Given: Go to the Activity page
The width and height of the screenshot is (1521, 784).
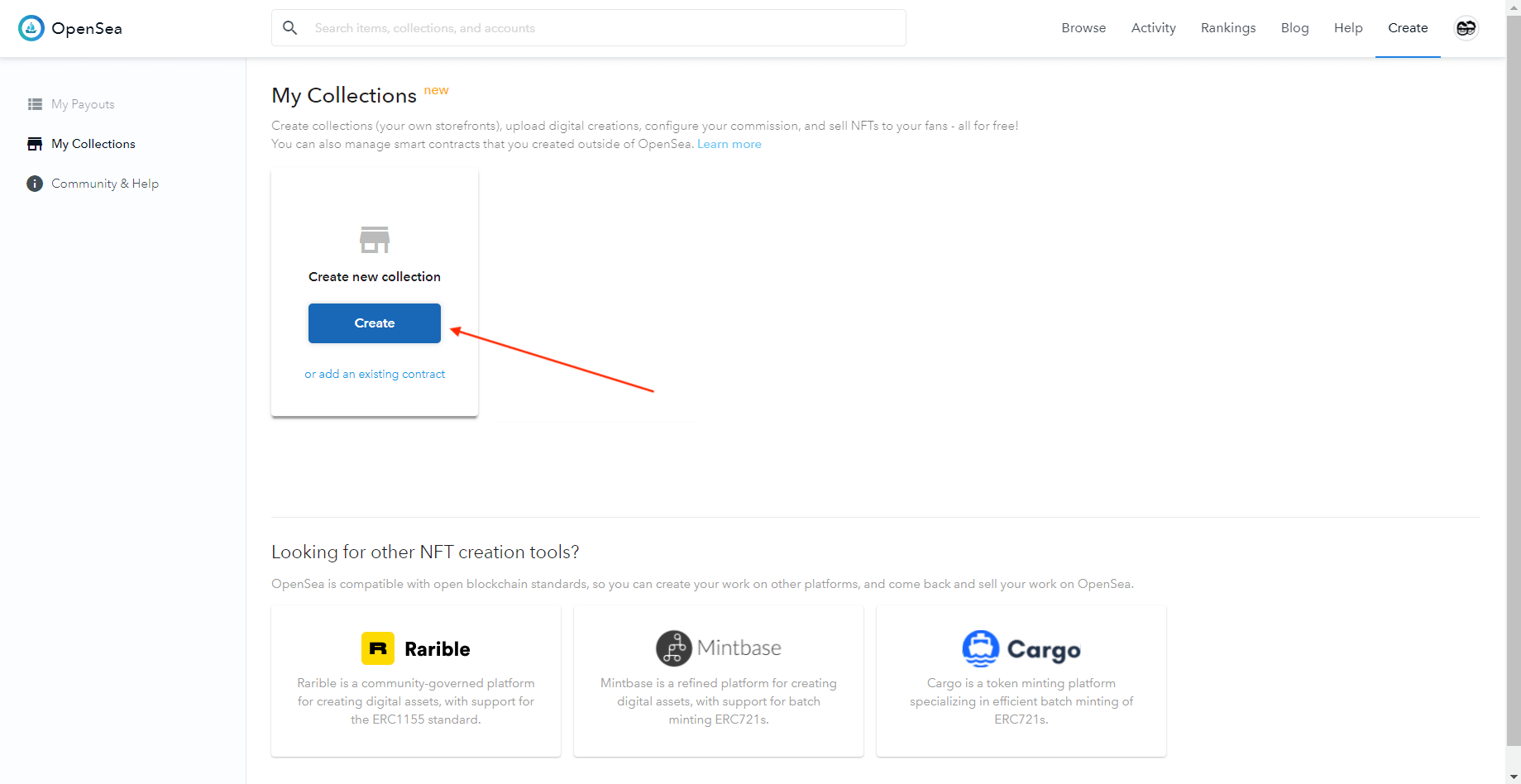Looking at the screenshot, I should (x=1153, y=28).
